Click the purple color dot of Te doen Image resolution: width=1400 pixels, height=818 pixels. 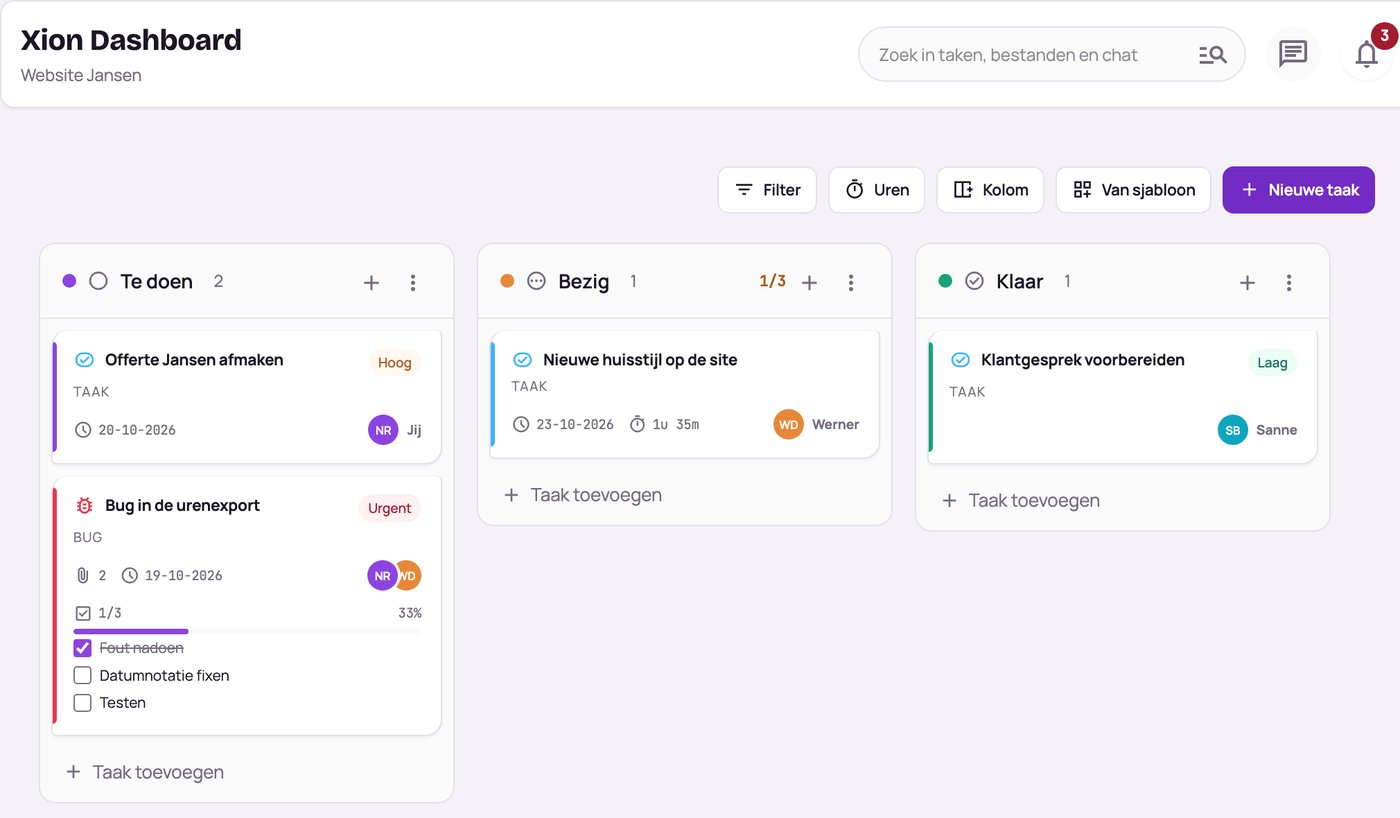tap(69, 281)
